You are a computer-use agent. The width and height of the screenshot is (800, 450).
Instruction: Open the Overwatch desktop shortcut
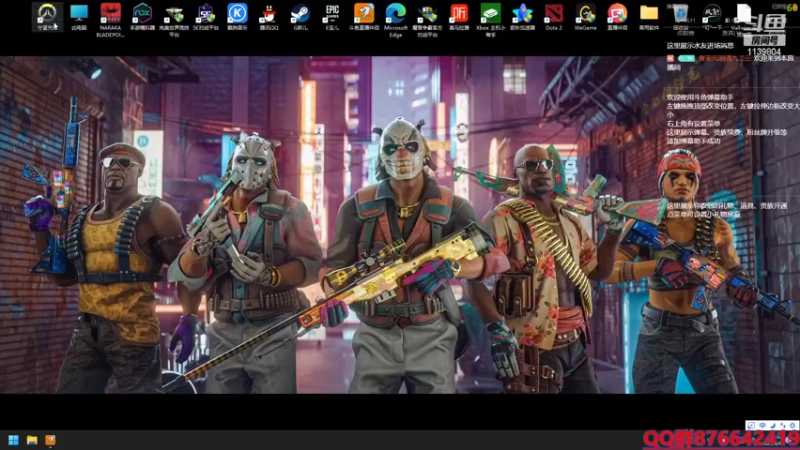point(47,16)
